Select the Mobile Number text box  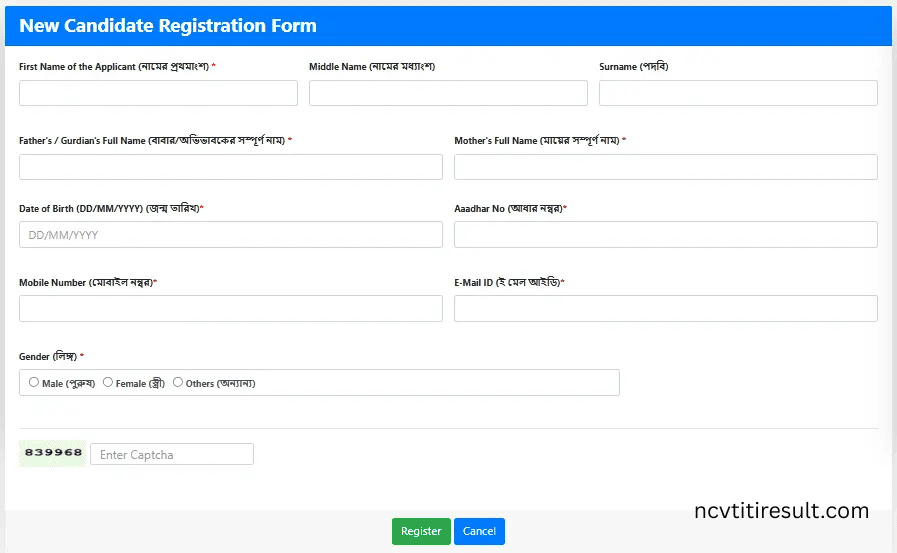(230, 309)
